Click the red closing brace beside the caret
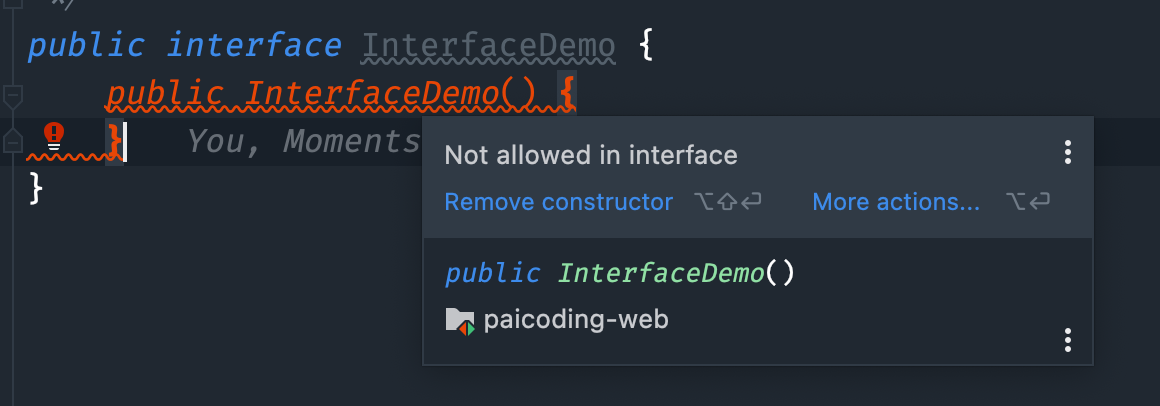The image size is (1160, 406). (115, 141)
